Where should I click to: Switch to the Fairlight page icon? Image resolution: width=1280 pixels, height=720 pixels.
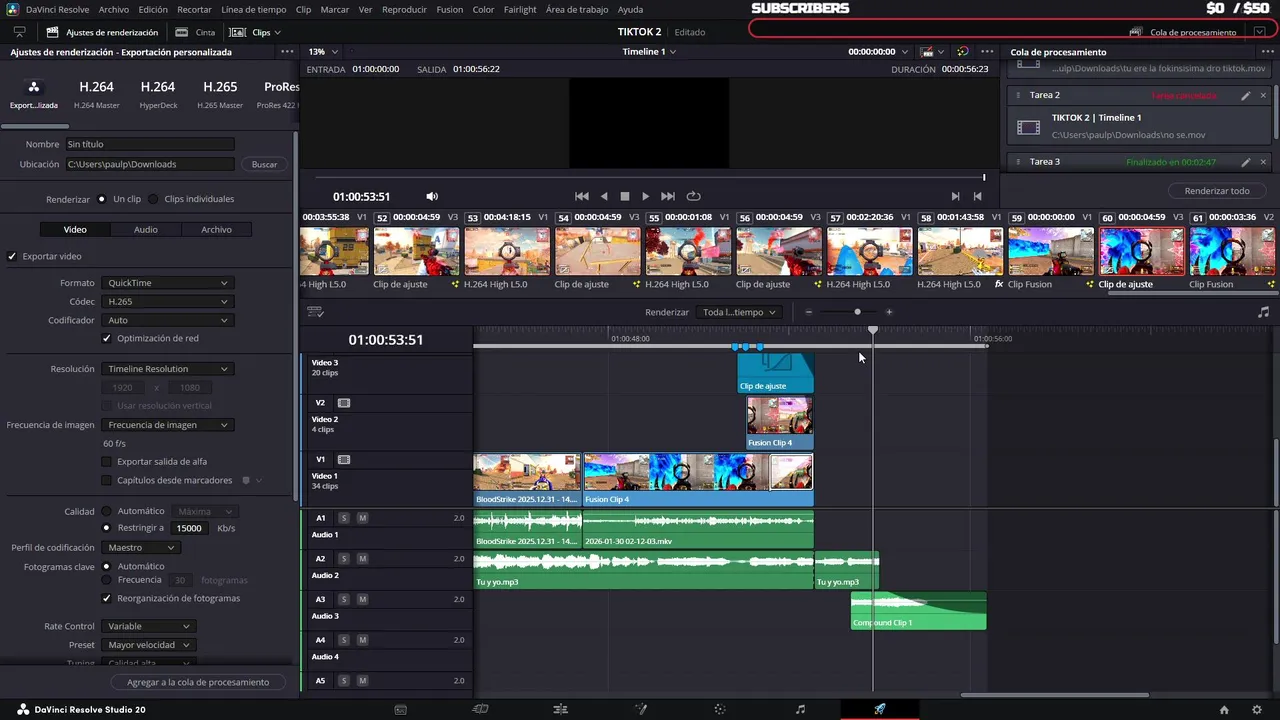tap(800, 709)
